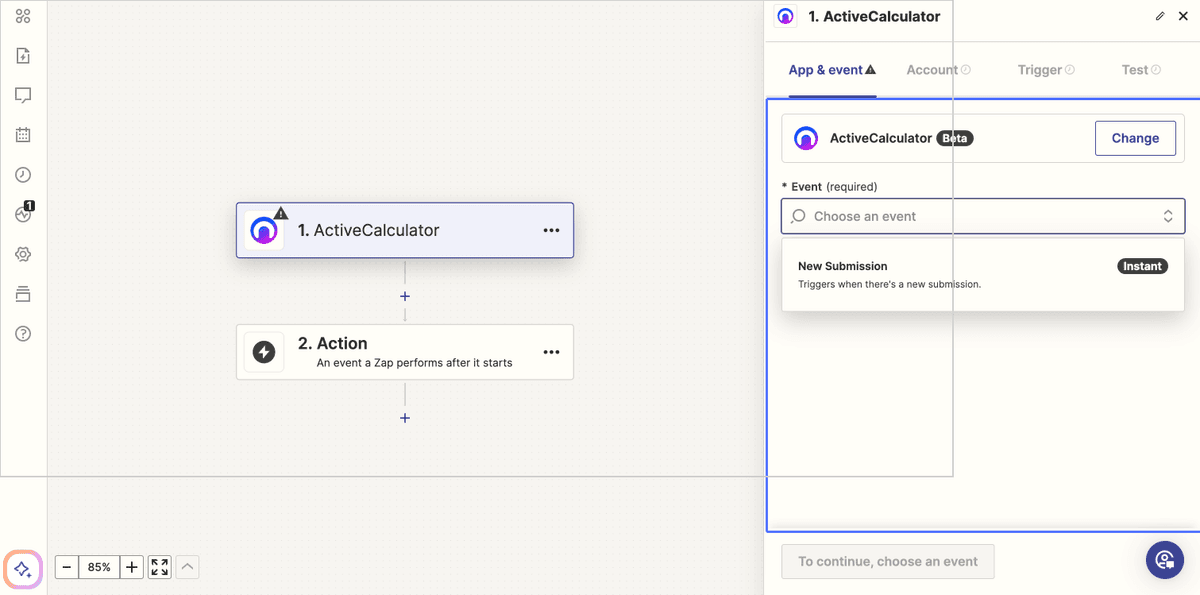Switch to the Account tab
1200x595 pixels.
tap(939, 70)
